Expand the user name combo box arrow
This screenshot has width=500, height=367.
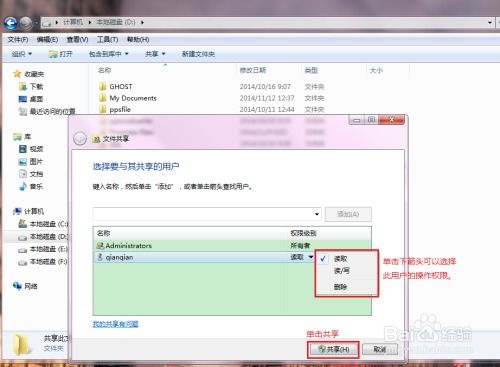click(x=317, y=214)
